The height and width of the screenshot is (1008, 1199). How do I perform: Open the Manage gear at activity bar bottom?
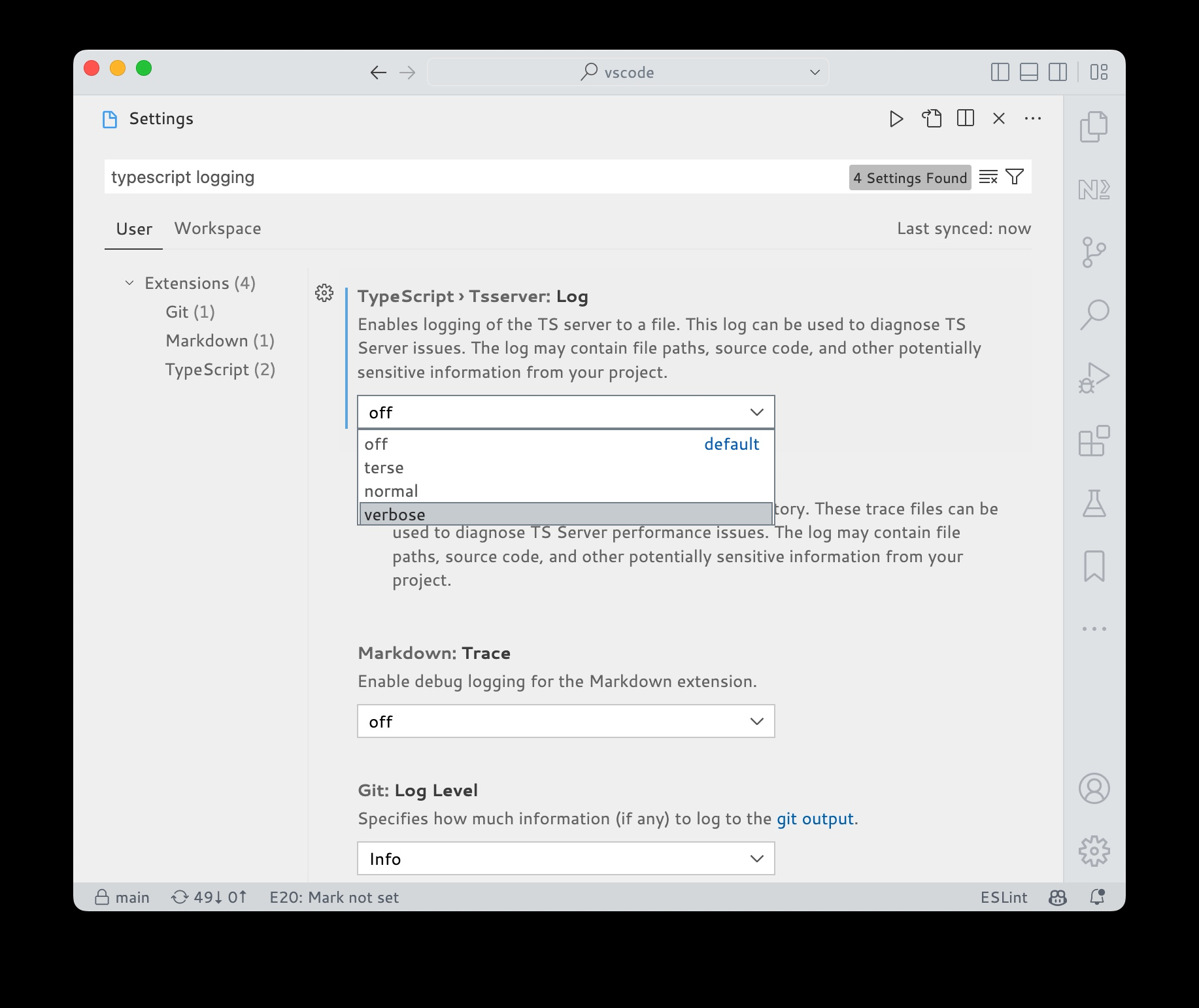[x=1095, y=851]
